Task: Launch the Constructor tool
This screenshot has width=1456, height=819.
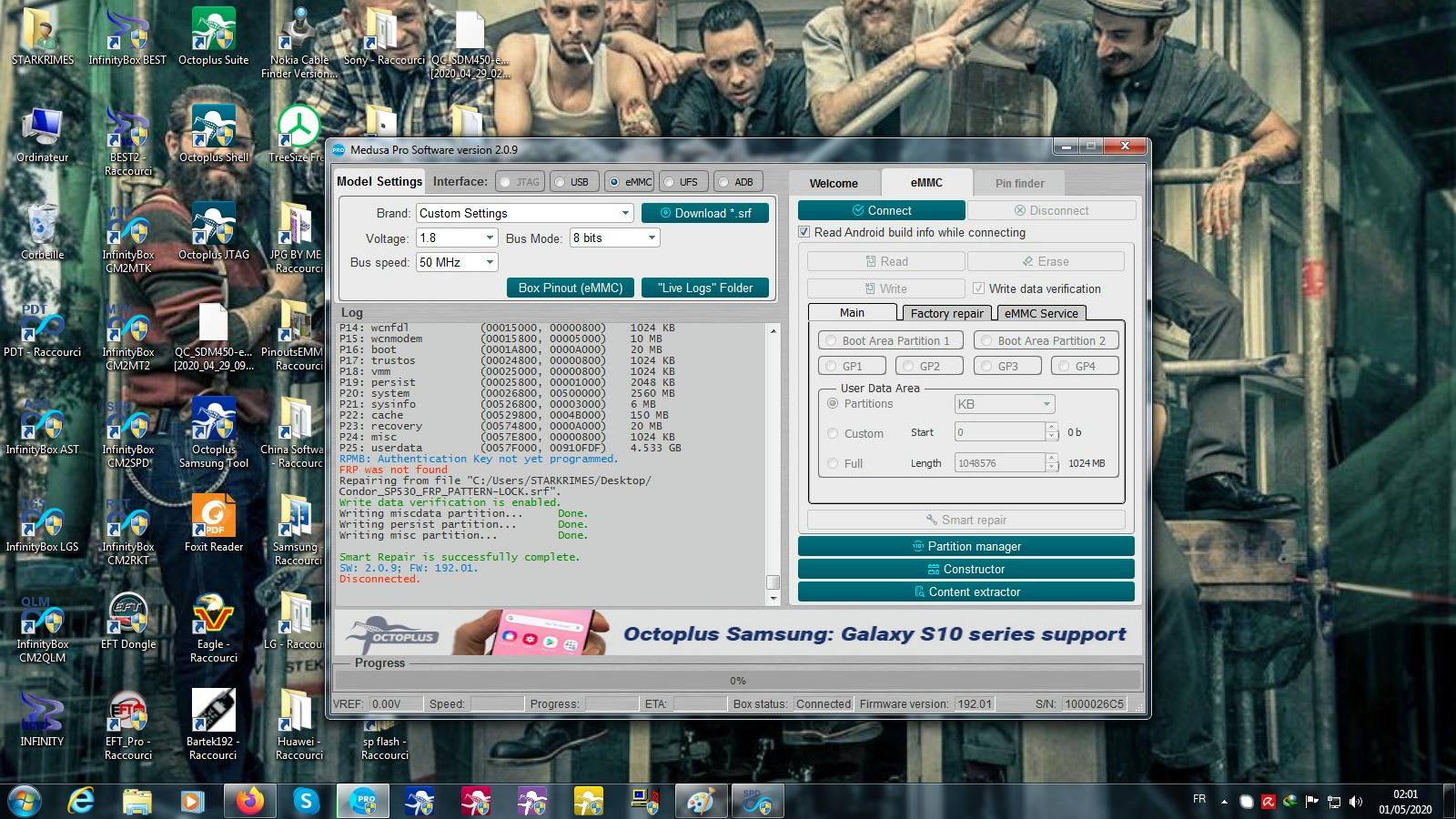Action: (x=966, y=568)
